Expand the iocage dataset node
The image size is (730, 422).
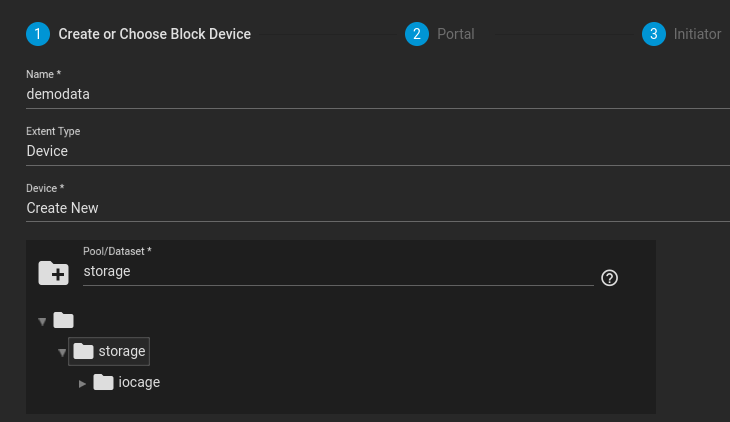point(82,384)
